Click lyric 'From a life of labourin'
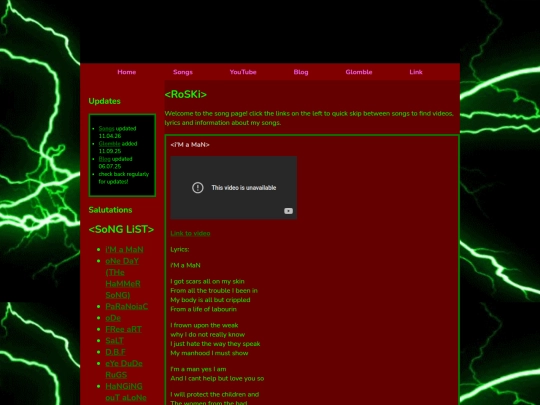This screenshot has width=540, height=405. pos(204,309)
